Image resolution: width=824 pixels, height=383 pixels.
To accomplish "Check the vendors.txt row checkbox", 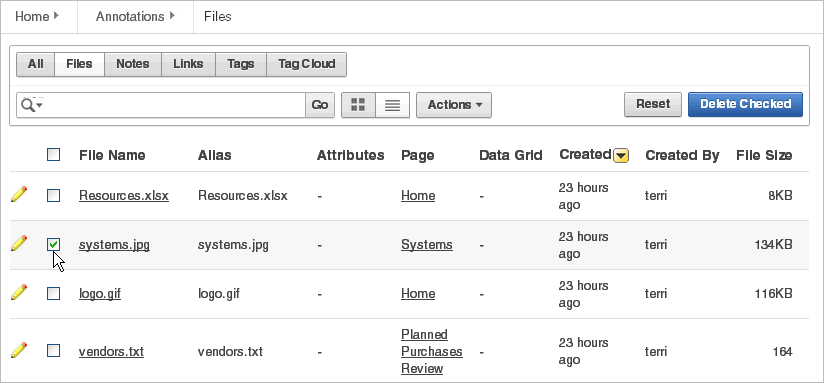I will tap(54, 350).
